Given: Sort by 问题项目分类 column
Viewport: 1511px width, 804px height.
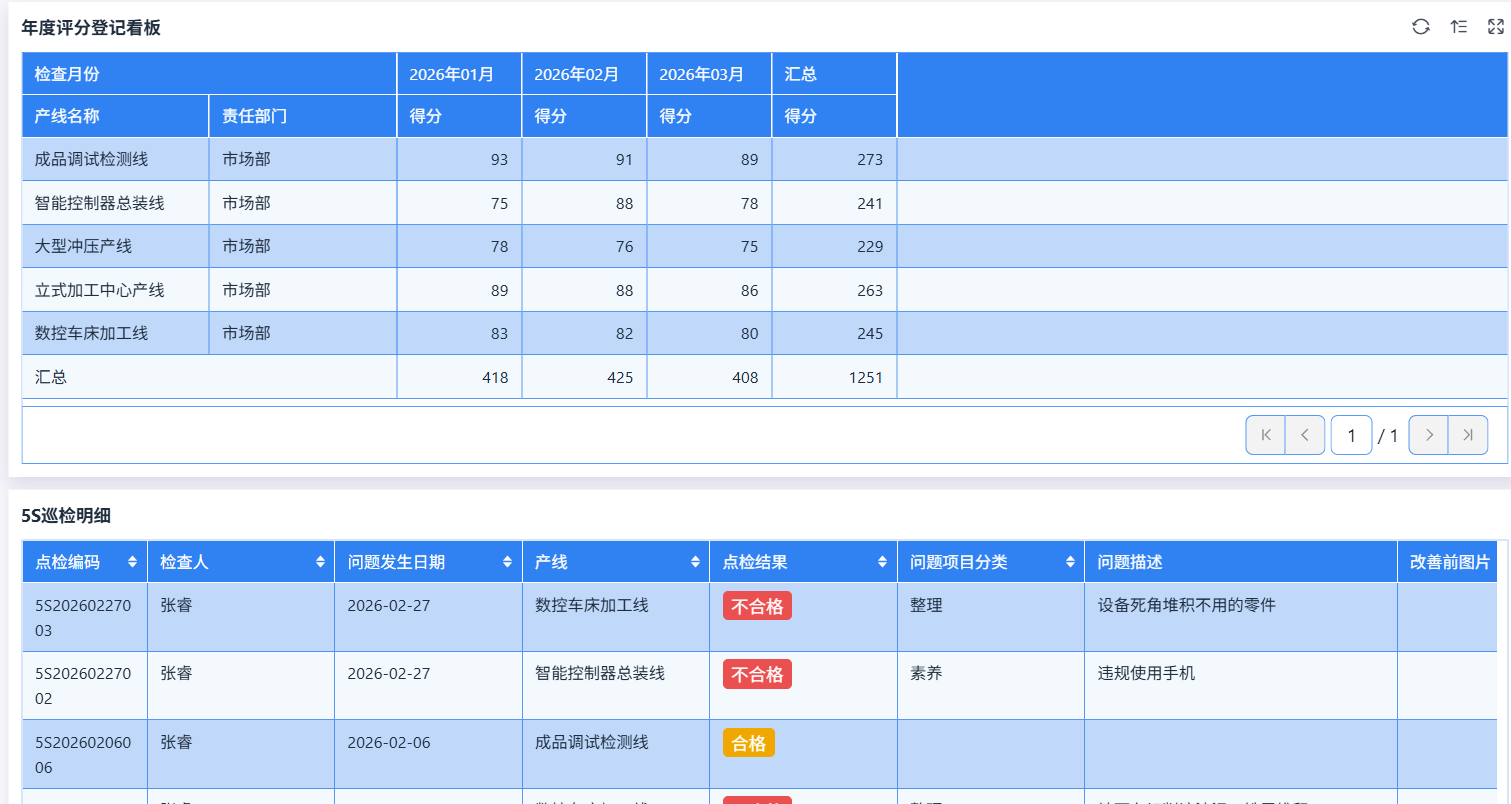Looking at the screenshot, I should pyautogui.click(x=1070, y=562).
